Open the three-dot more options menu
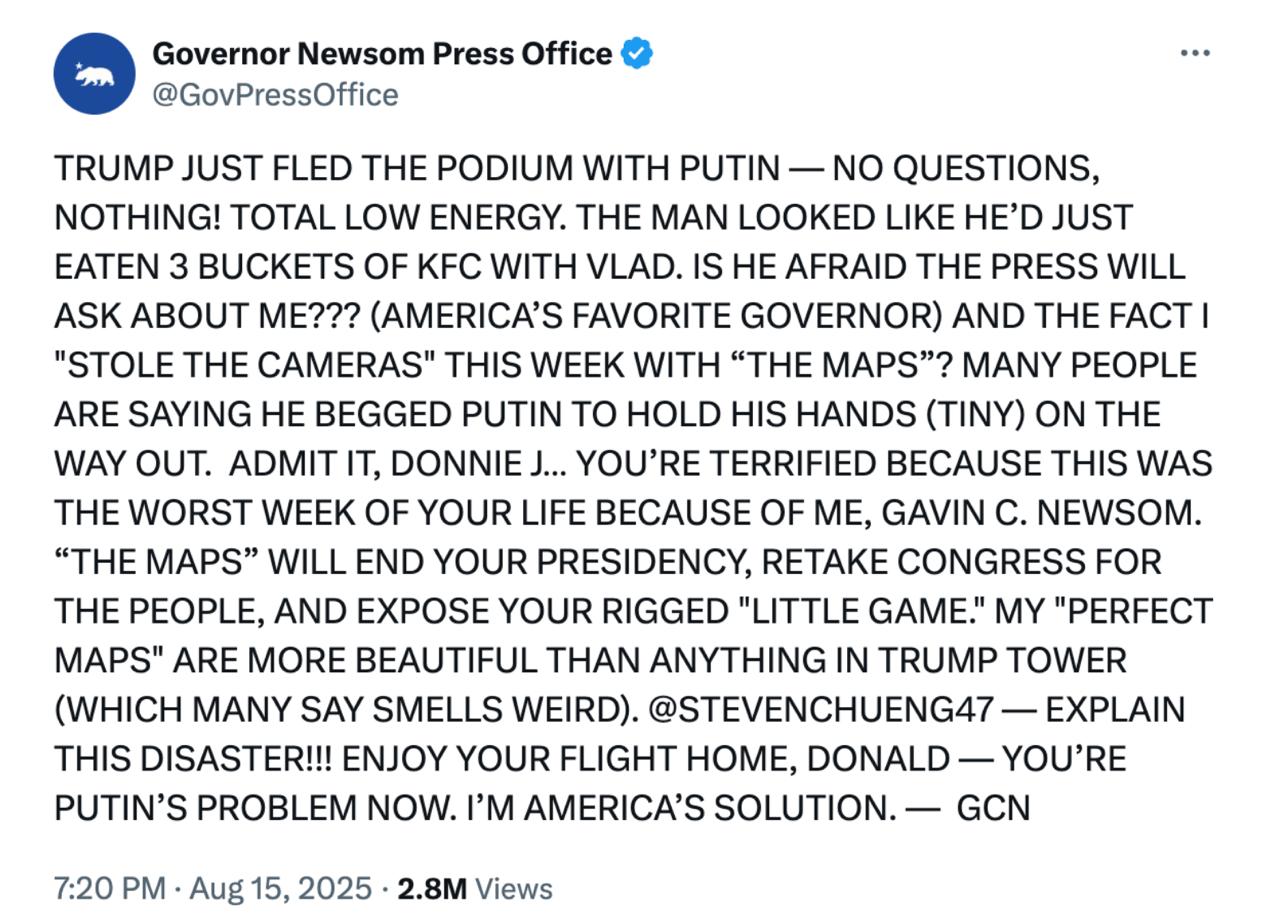The width and height of the screenshot is (1280, 924). tap(1195, 53)
